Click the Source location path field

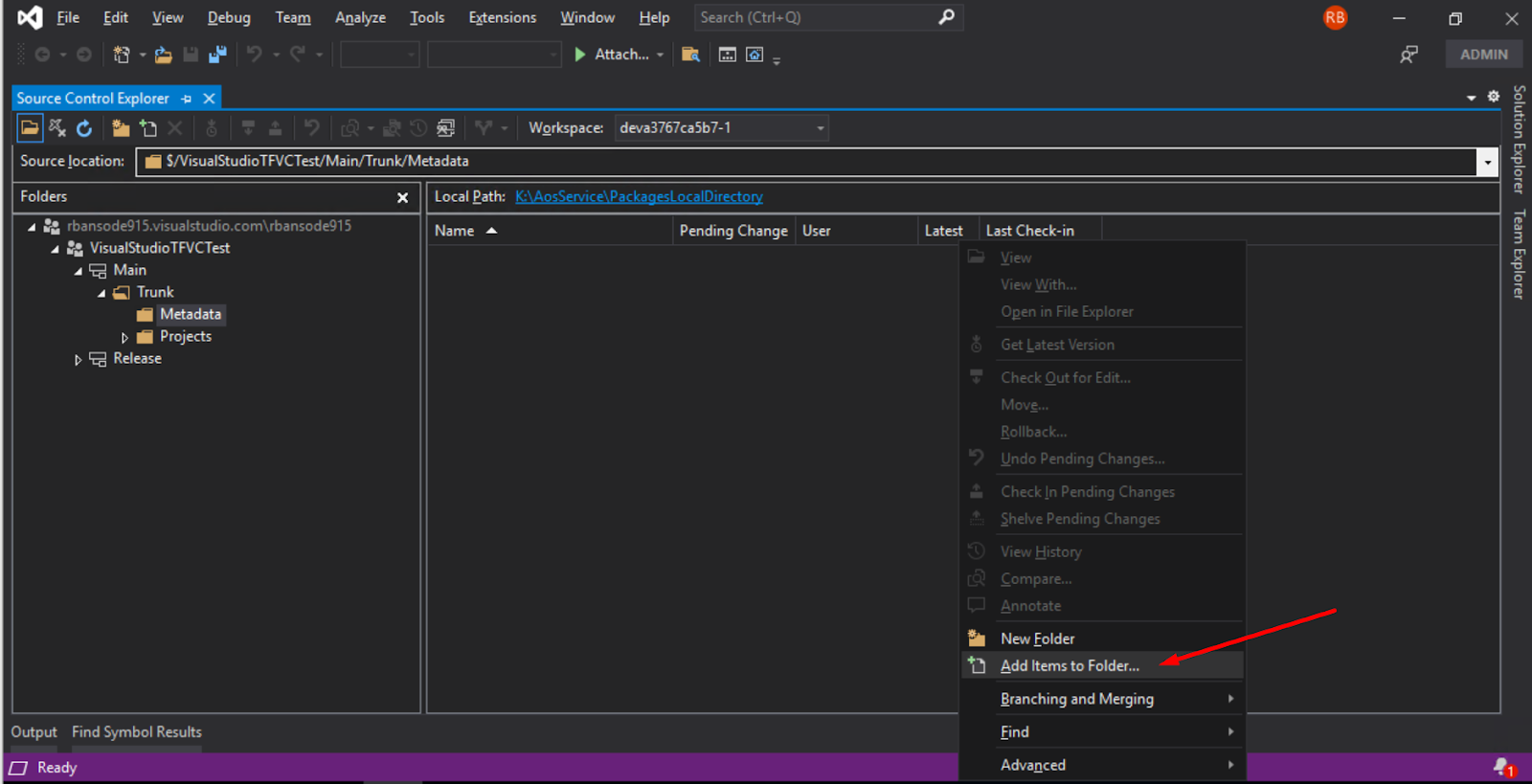tap(807, 162)
